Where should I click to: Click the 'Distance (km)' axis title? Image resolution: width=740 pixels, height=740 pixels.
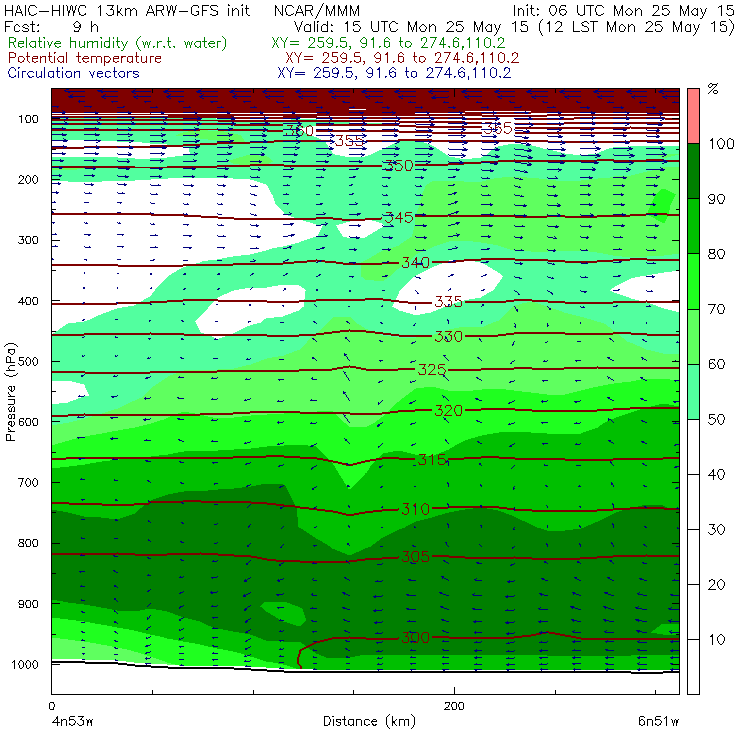click(370, 721)
